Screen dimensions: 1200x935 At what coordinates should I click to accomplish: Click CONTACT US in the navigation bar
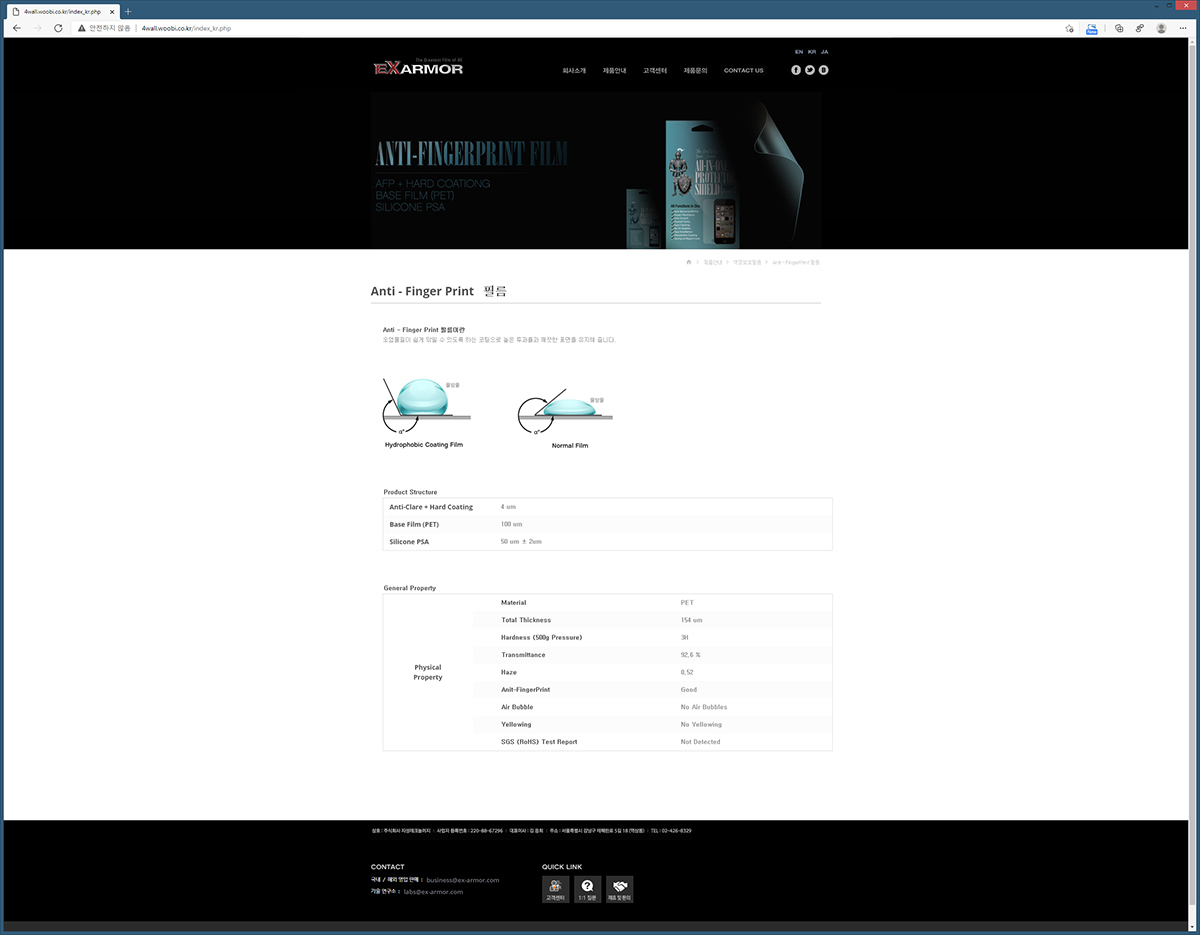click(743, 71)
